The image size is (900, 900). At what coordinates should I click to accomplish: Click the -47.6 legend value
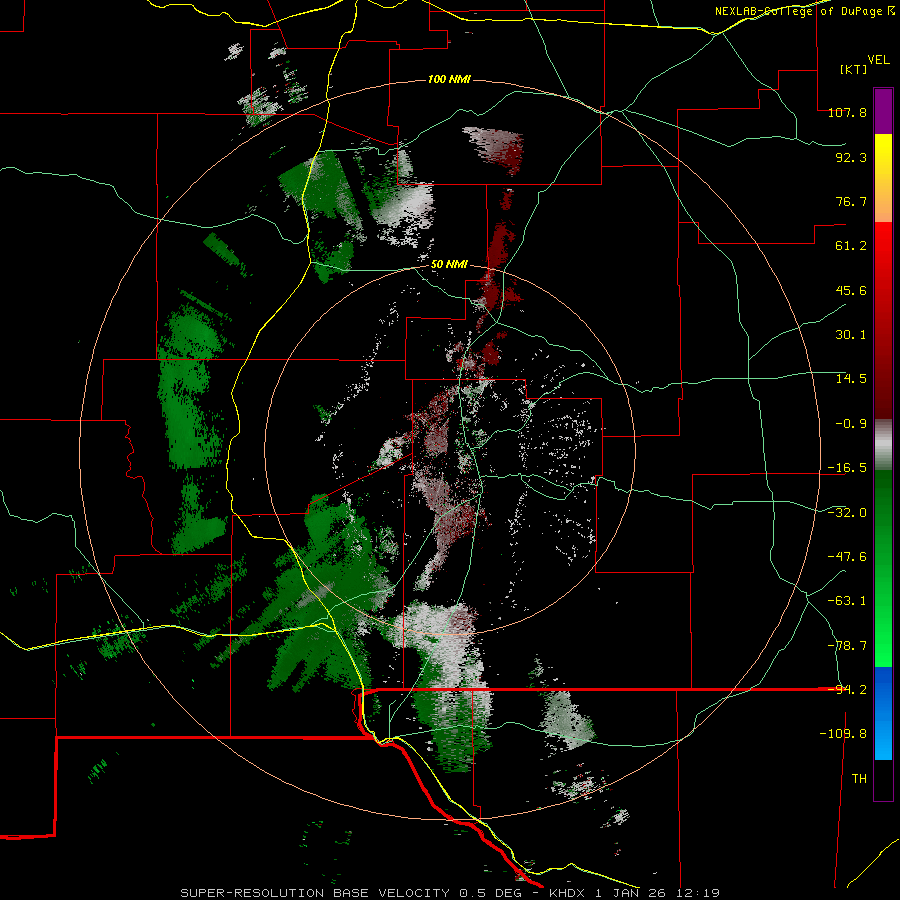(x=847, y=557)
